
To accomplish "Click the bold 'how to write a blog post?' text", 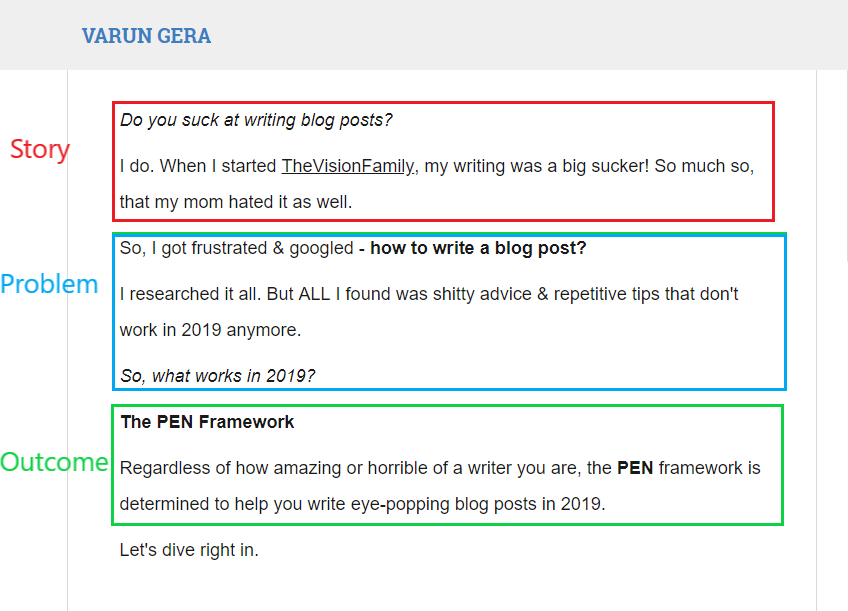I will (x=478, y=248).
